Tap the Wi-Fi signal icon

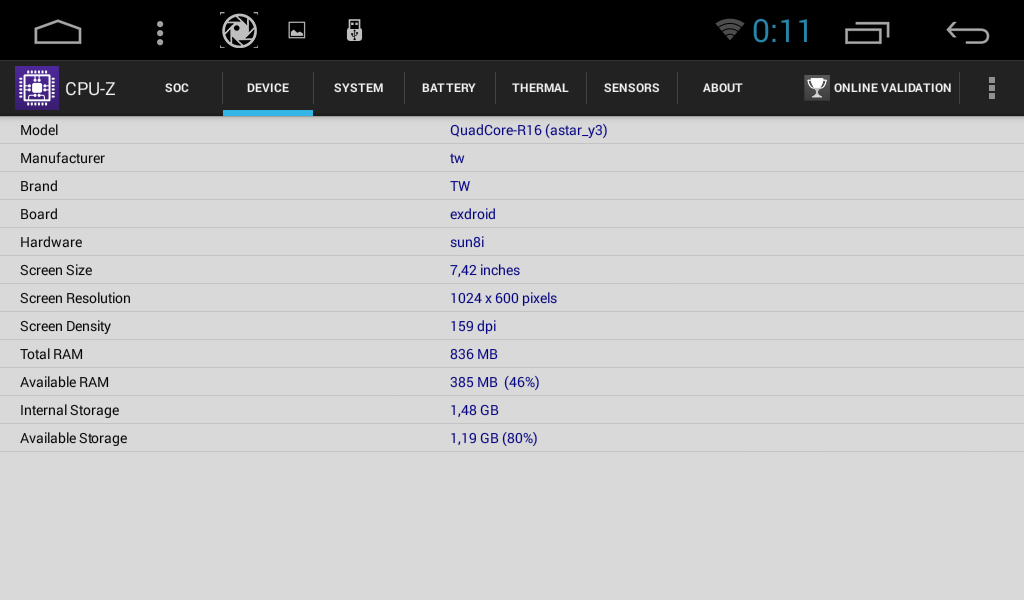coord(729,30)
